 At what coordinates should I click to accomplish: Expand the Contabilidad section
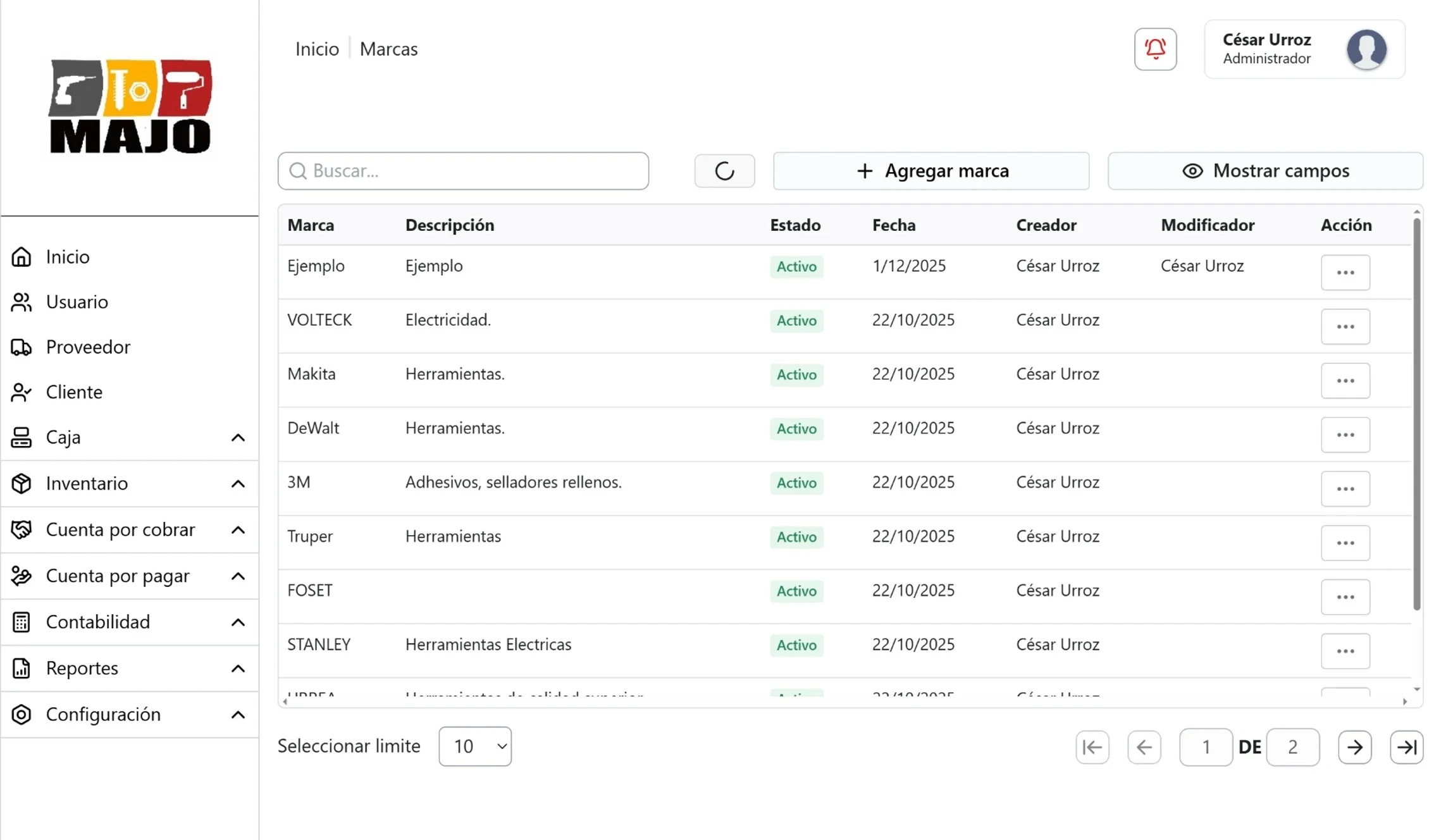pyautogui.click(x=129, y=622)
